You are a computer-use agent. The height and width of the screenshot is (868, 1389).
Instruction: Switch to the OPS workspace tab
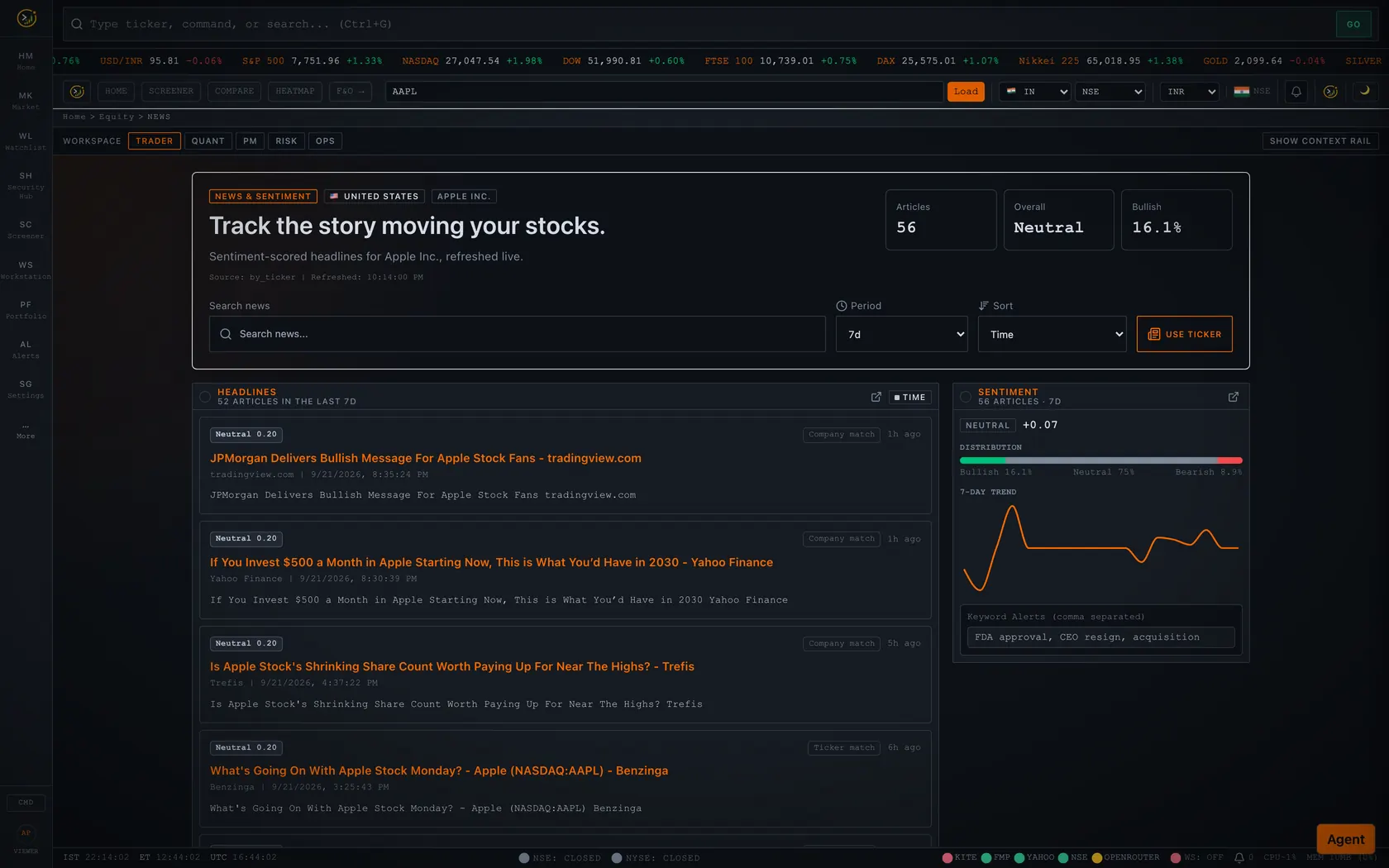click(x=326, y=141)
